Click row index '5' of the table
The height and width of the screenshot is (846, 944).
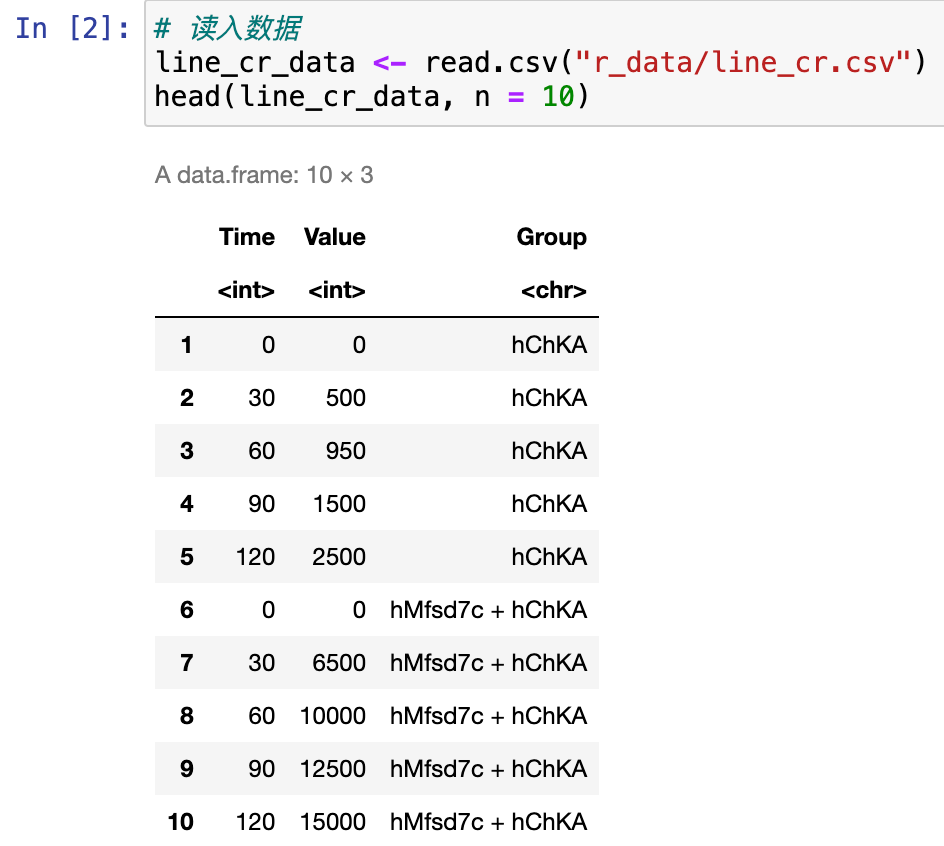pyautogui.click(x=187, y=557)
